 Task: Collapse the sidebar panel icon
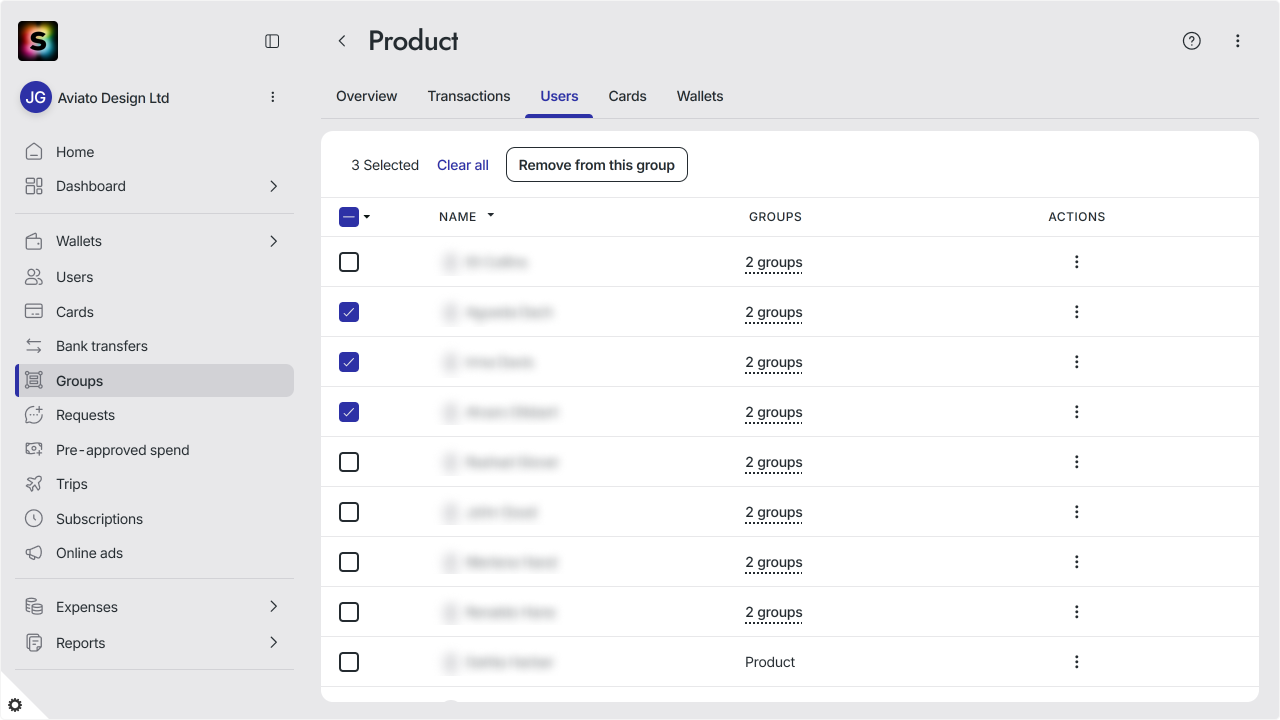(x=272, y=41)
